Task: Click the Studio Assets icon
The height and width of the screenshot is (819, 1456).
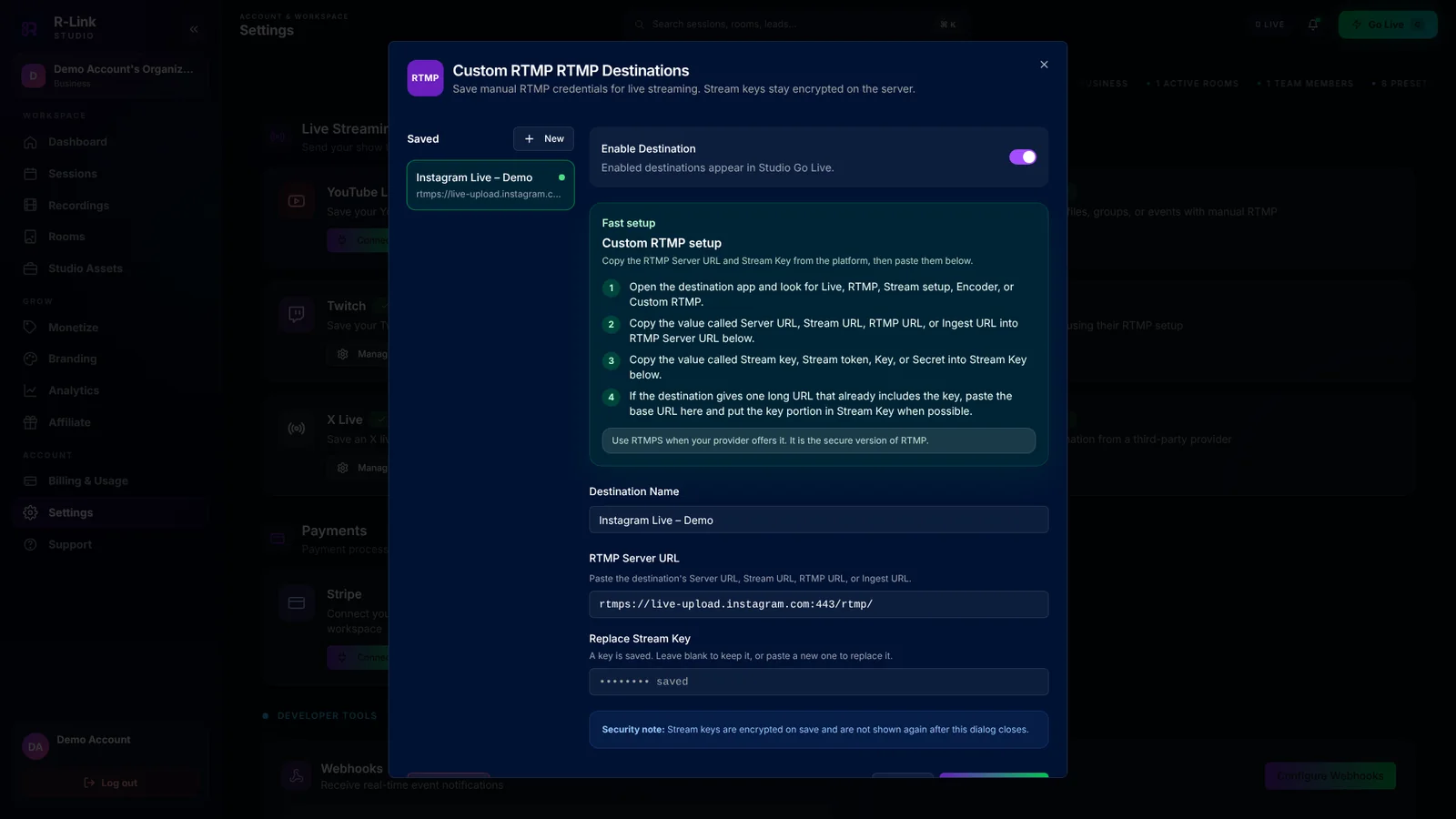Action: click(30, 268)
